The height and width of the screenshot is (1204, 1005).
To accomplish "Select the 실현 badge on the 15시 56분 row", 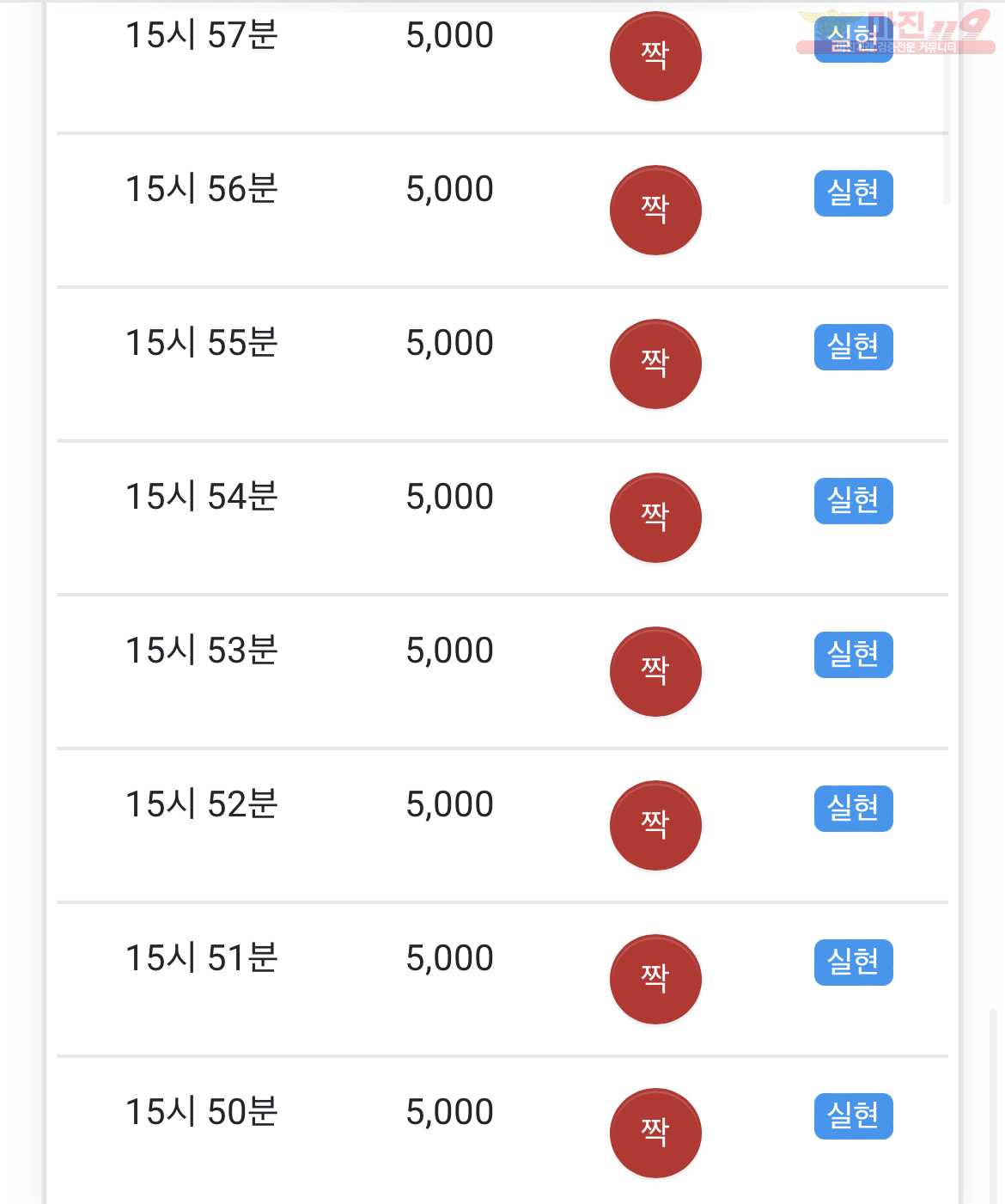I will click(853, 193).
